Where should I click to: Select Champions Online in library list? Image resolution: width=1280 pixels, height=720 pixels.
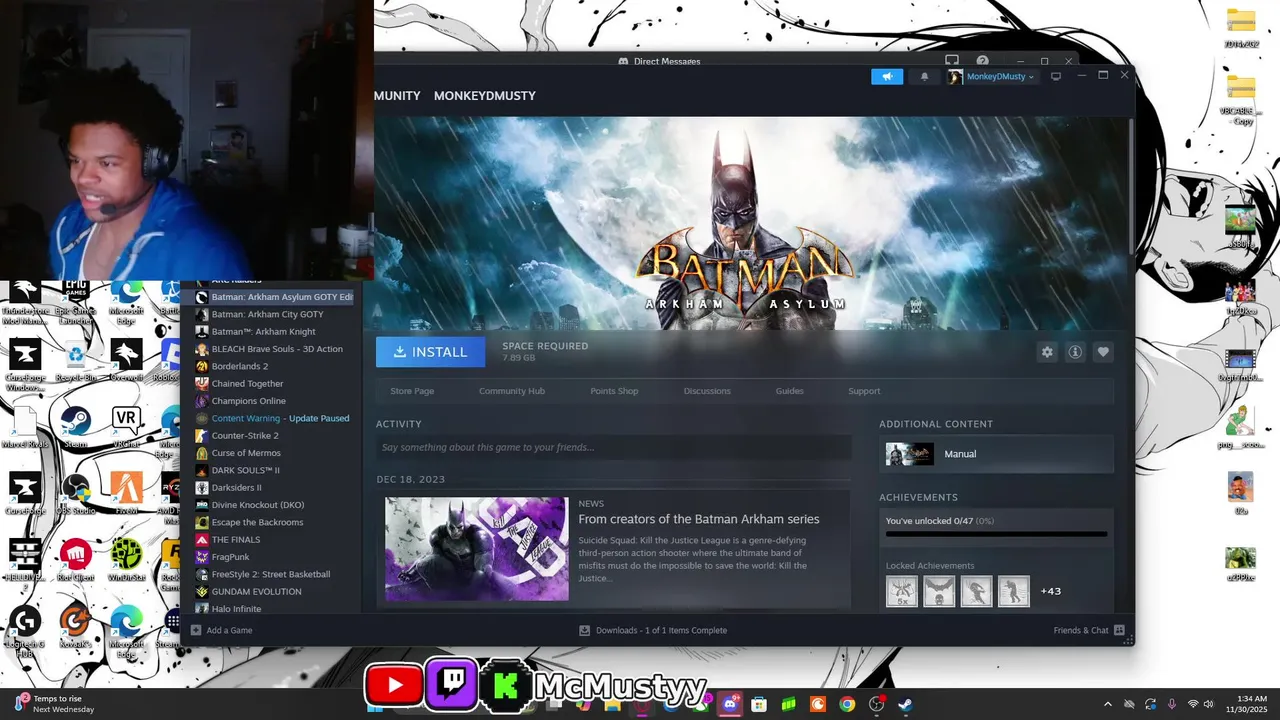coord(248,401)
